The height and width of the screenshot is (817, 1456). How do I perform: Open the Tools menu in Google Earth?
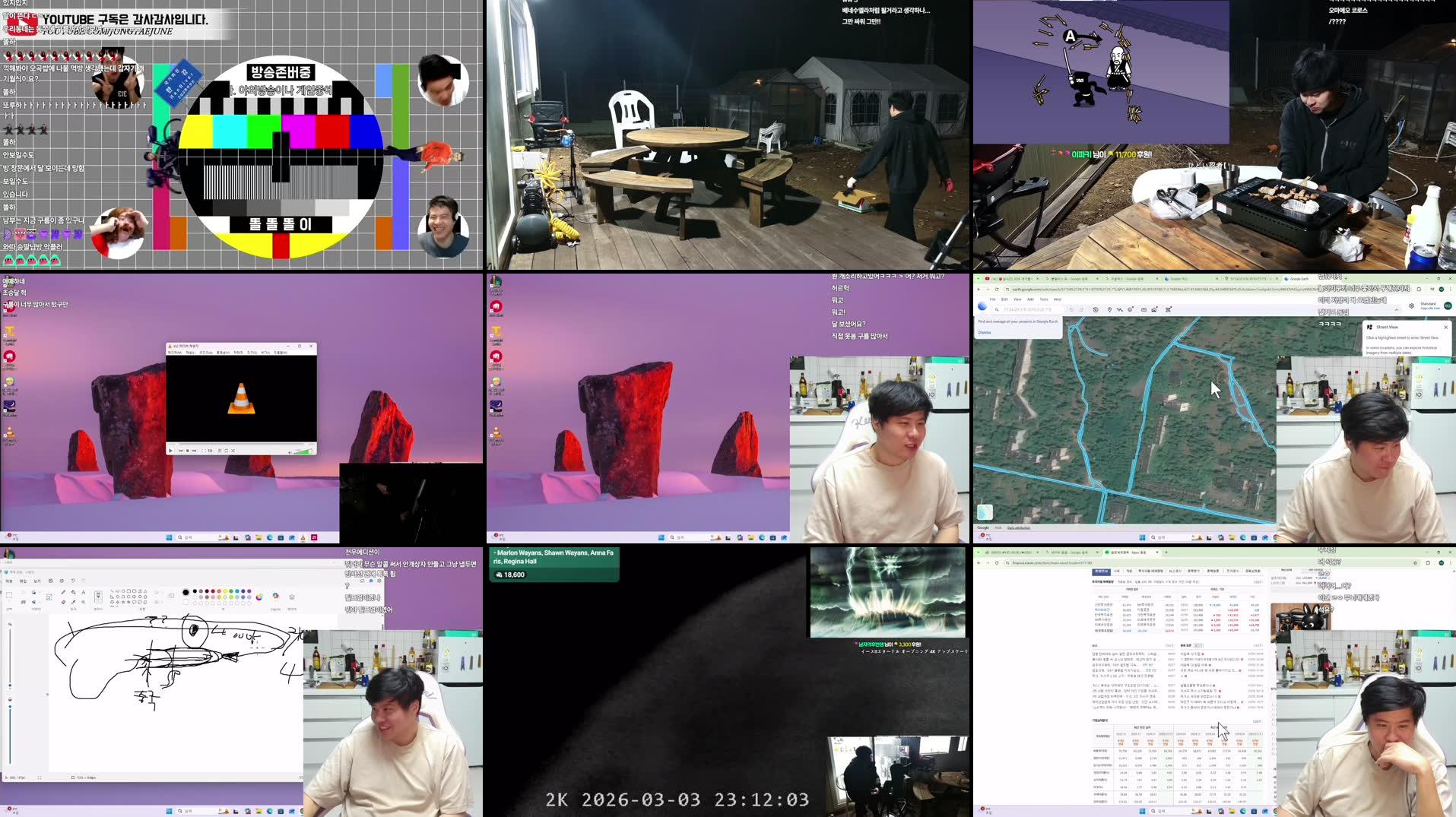(x=1044, y=299)
